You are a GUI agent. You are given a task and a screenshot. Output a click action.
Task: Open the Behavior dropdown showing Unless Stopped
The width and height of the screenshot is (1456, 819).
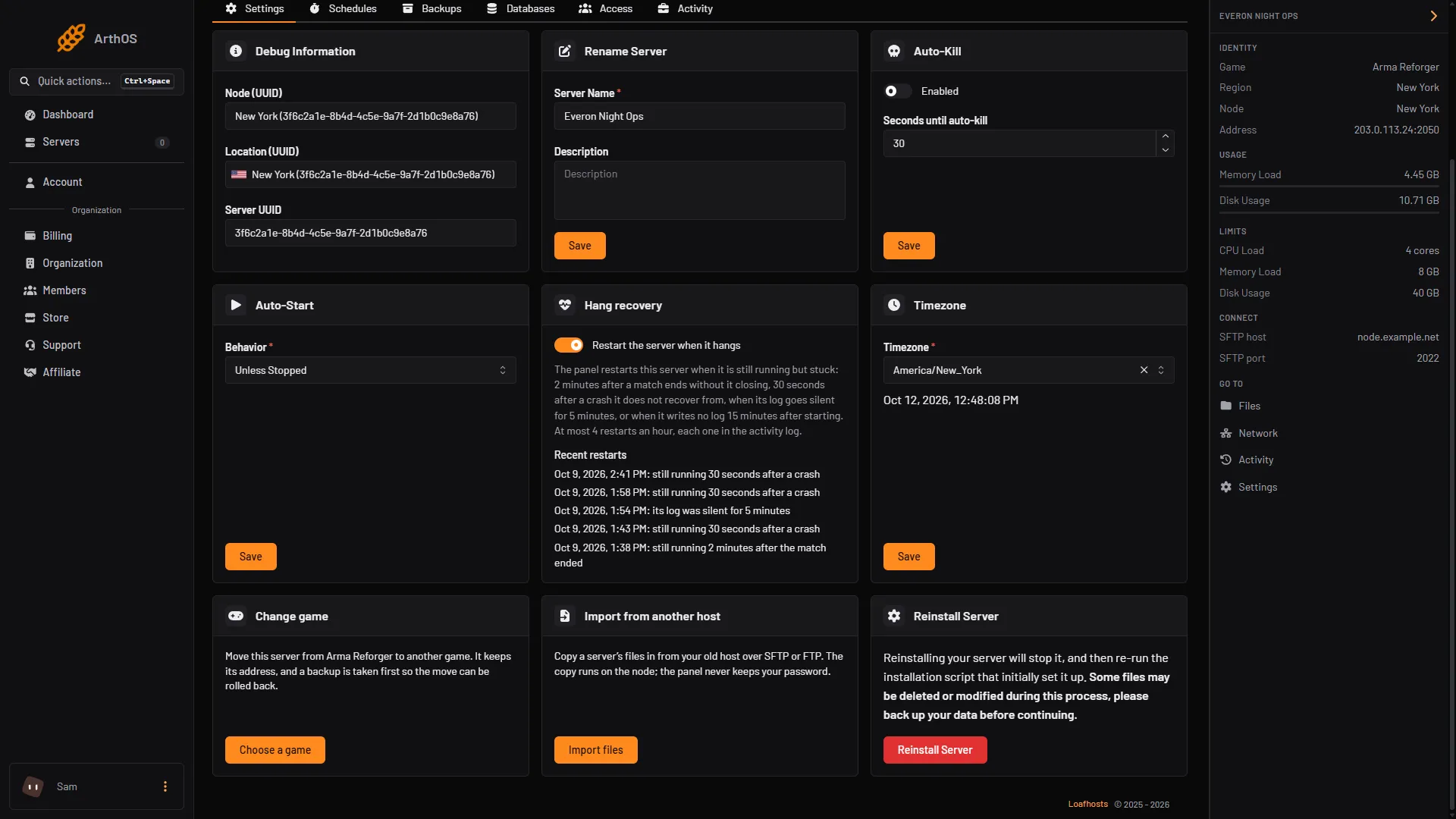pos(370,370)
